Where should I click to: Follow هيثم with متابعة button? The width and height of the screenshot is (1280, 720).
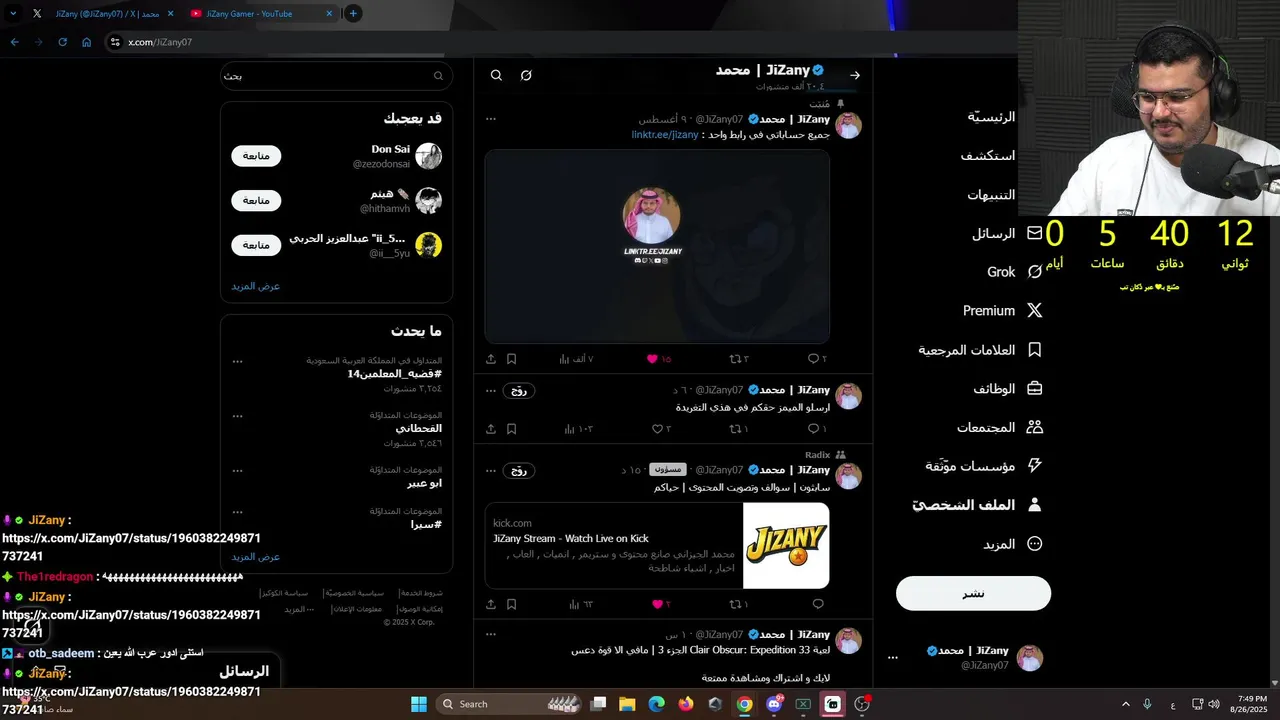coord(256,201)
